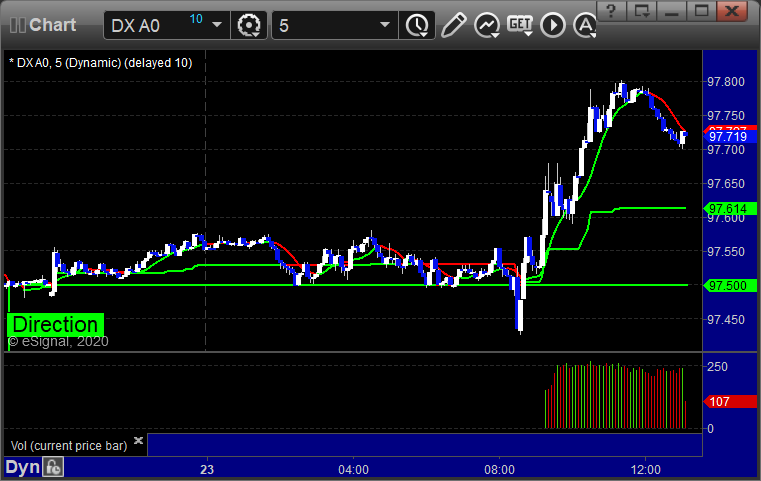Click the 97.650 price axis label
761x481 pixels.
tap(726, 183)
